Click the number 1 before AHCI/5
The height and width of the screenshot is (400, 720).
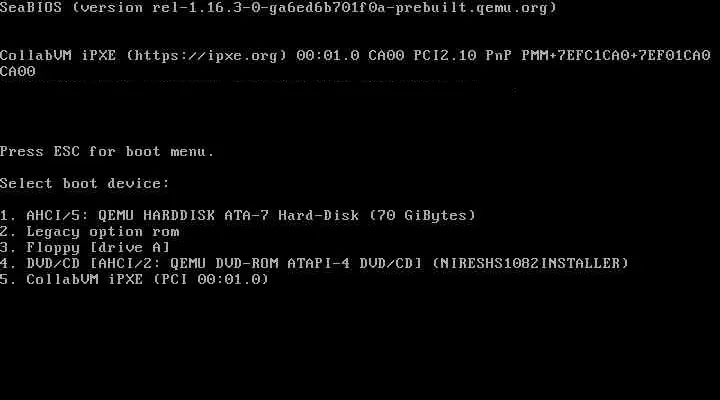[x=5, y=215]
